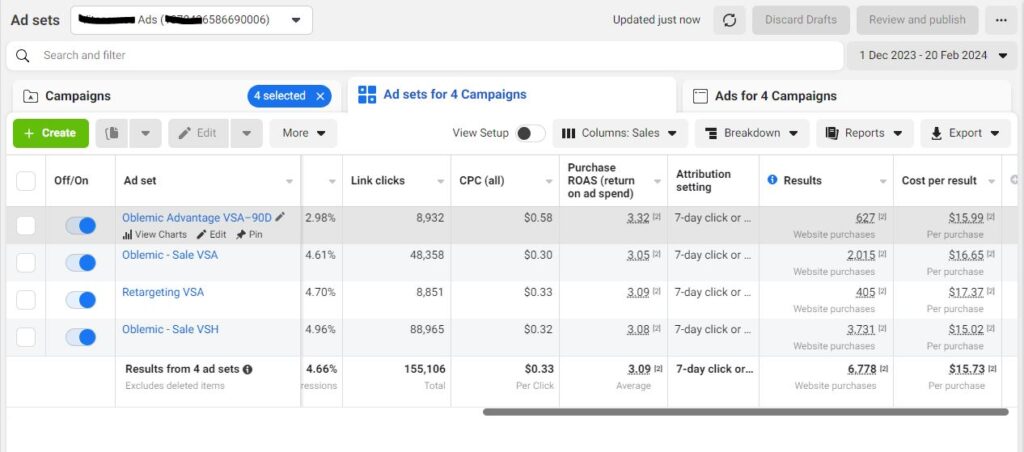Switch to the Campaigns tab
This screenshot has height=452, width=1024.
[x=78, y=96]
